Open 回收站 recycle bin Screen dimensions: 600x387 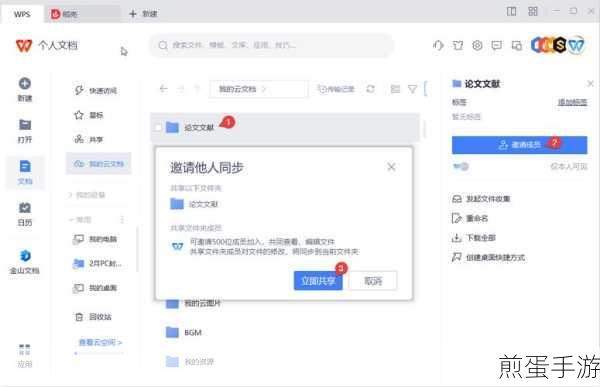click(x=93, y=317)
